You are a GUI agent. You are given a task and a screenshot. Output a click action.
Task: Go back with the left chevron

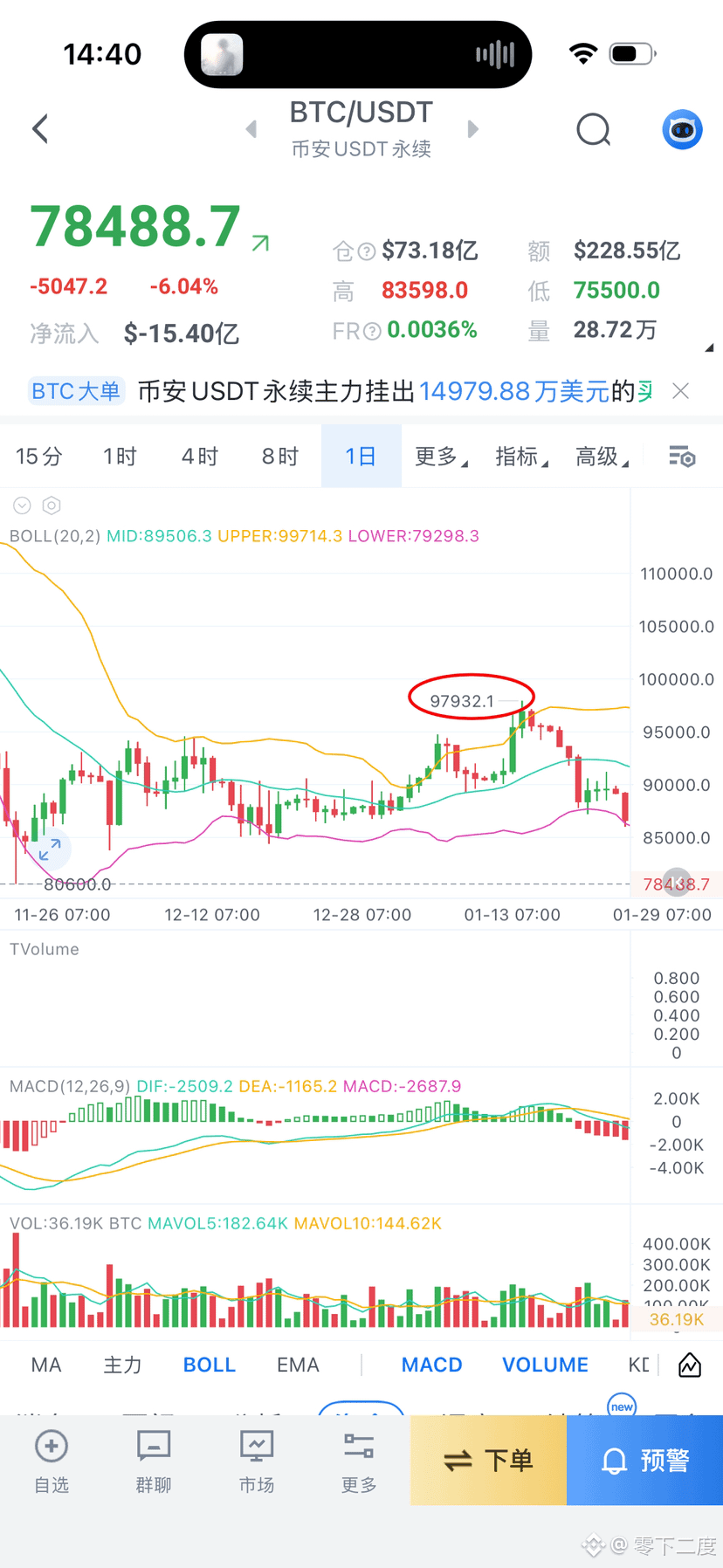coord(40,129)
